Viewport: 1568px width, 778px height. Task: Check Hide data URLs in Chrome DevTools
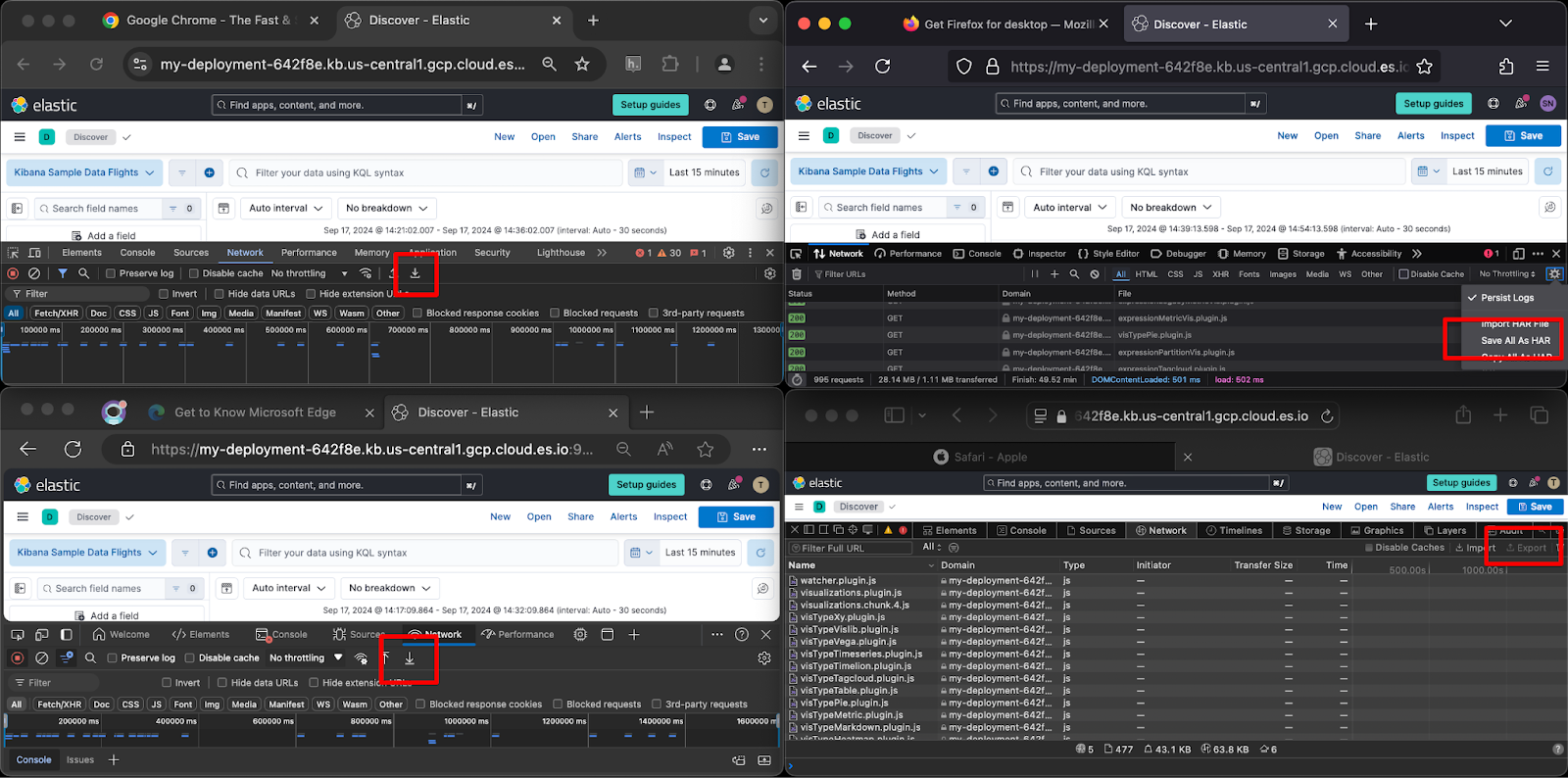[x=220, y=294]
